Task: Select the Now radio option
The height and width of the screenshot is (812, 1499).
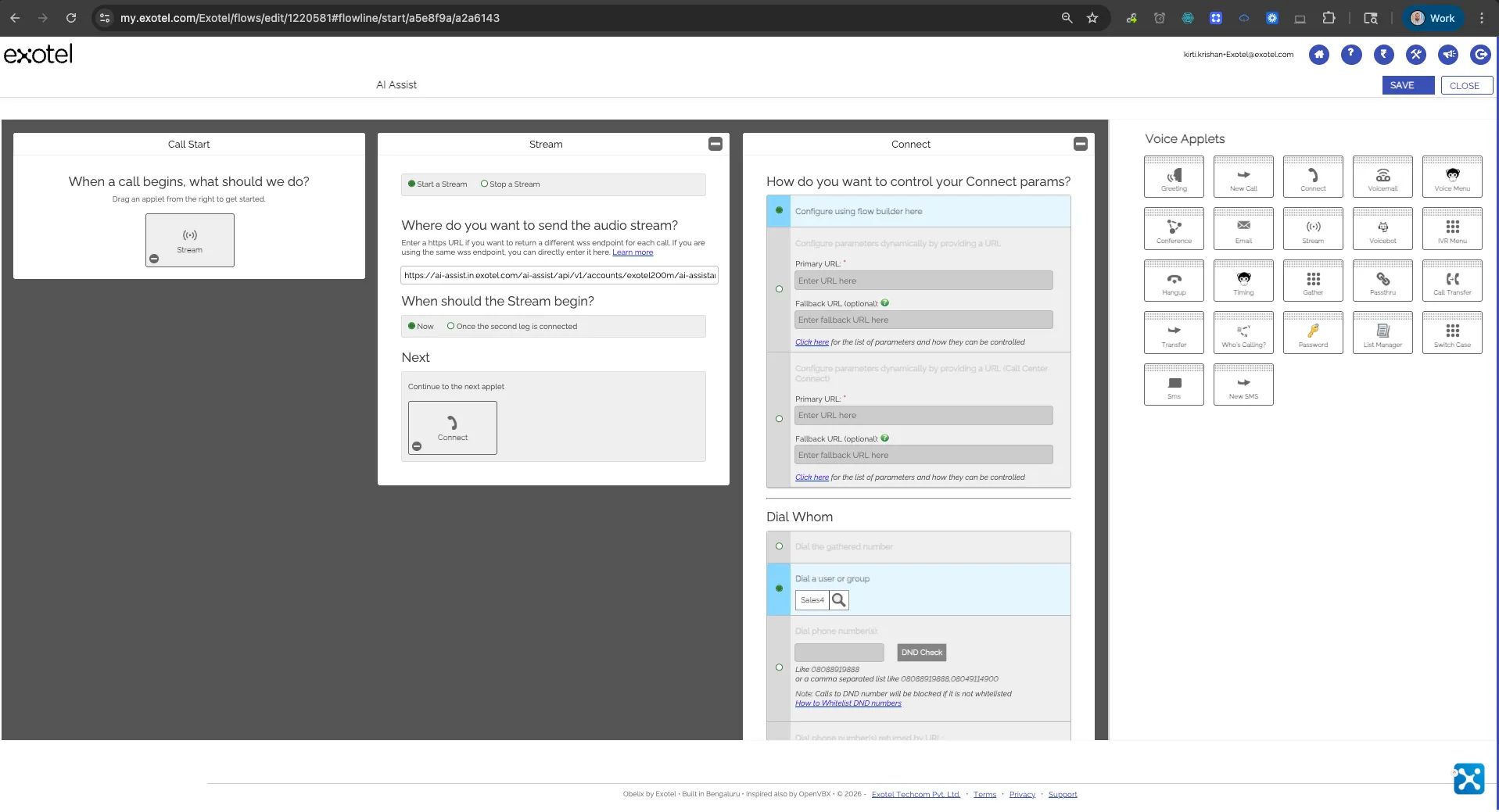Action: coord(411,326)
